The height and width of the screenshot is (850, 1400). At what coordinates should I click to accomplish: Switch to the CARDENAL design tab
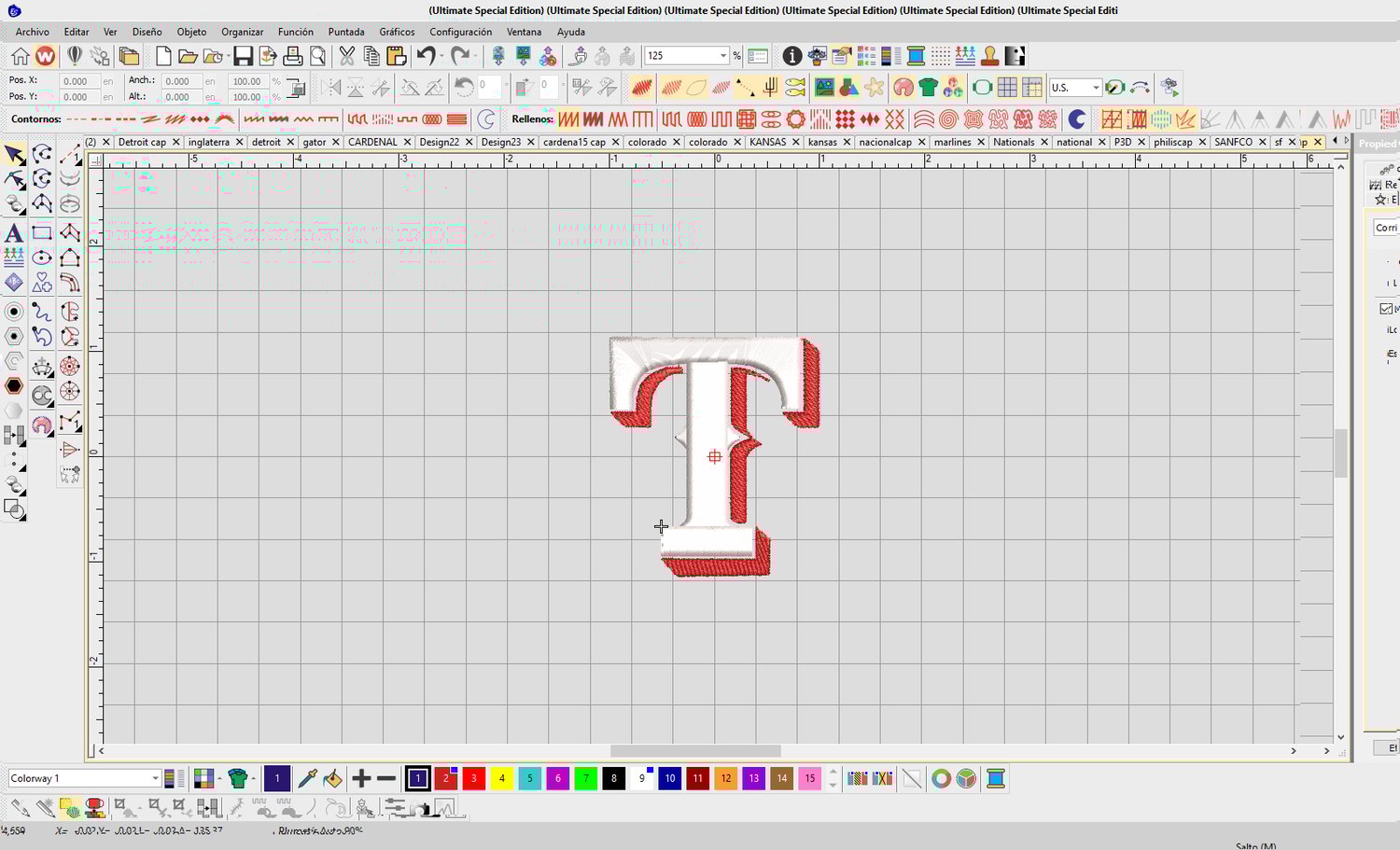[x=372, y=142]
